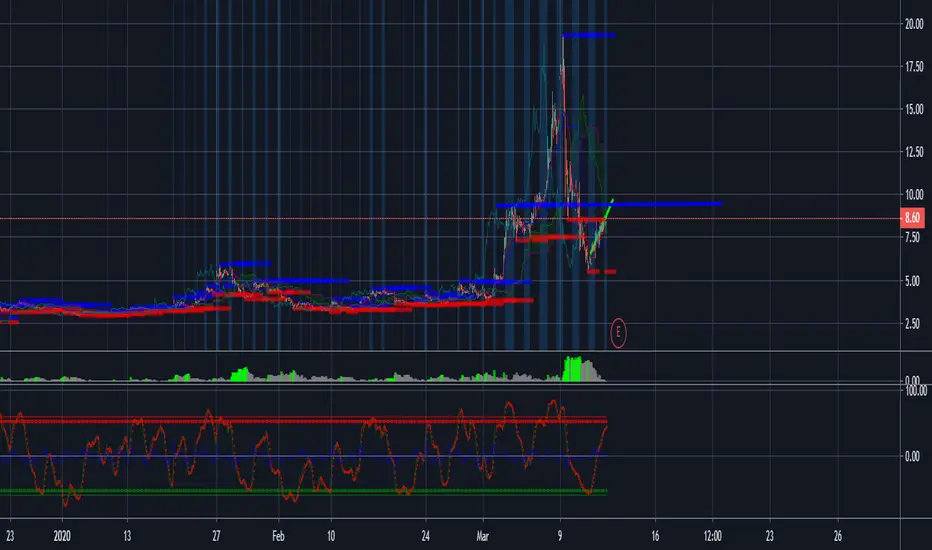Click the red upper band in the oscillator
The image size is (932, 550).
pyautogui.click(x=303, y=420)
